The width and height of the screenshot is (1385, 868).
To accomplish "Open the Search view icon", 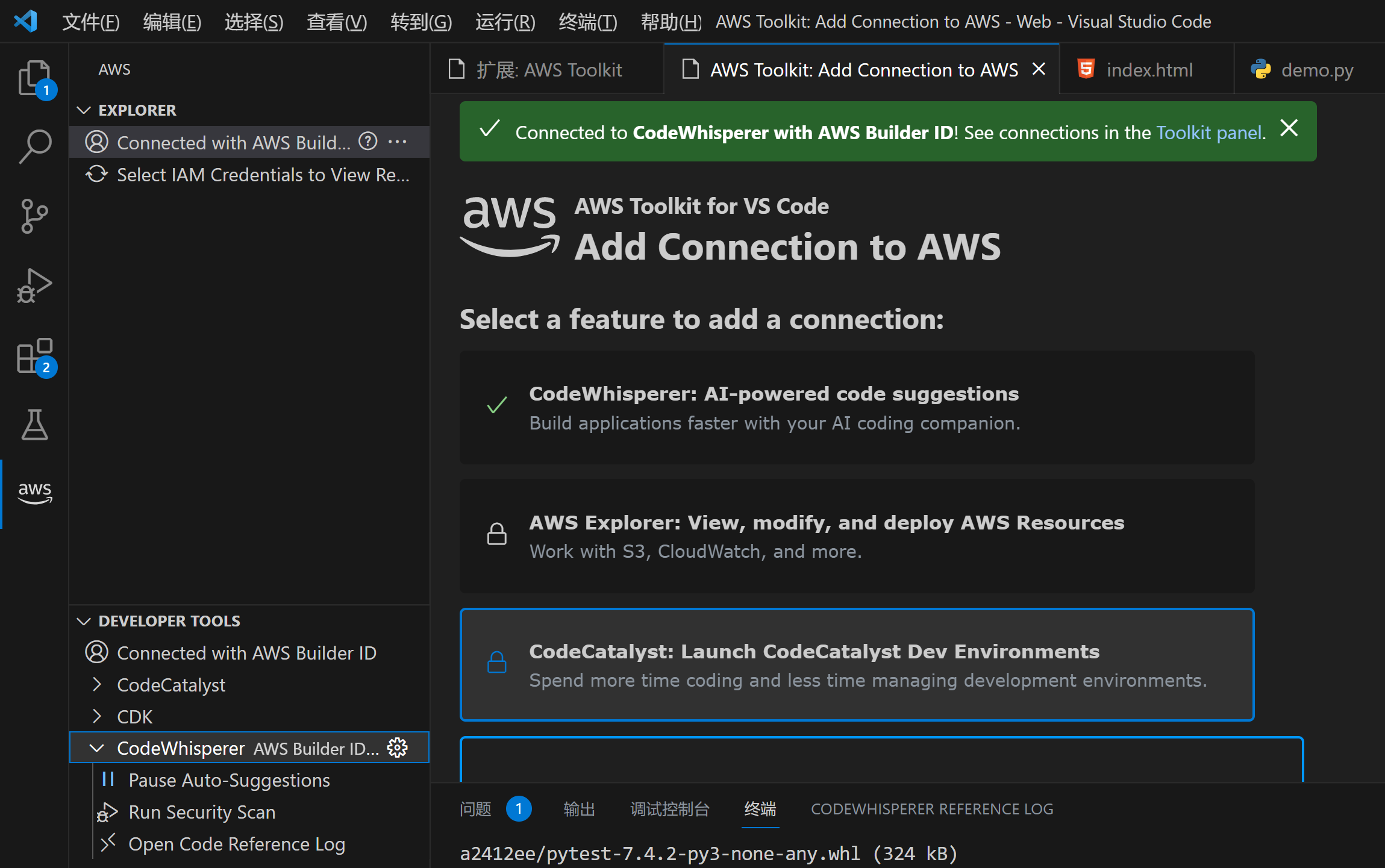I will [x=34, y=146].
